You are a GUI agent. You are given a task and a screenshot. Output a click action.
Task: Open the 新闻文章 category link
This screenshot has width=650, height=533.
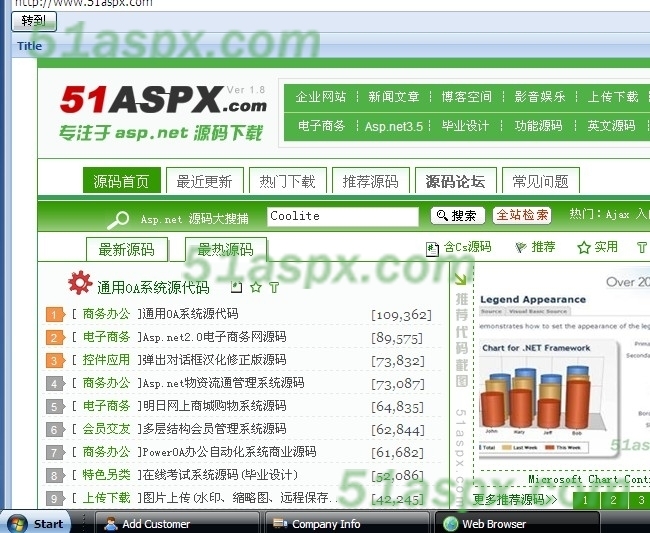[394, 97]
